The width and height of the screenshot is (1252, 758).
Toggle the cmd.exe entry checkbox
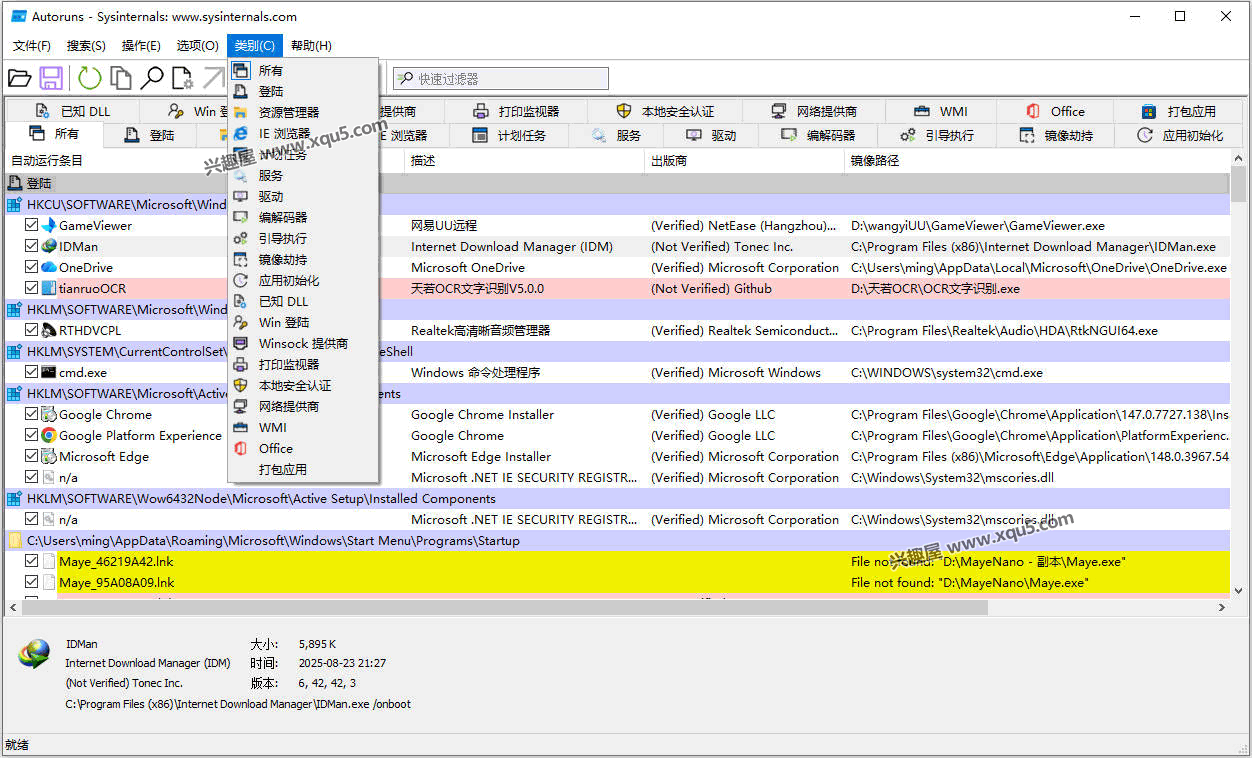point(32,373)
